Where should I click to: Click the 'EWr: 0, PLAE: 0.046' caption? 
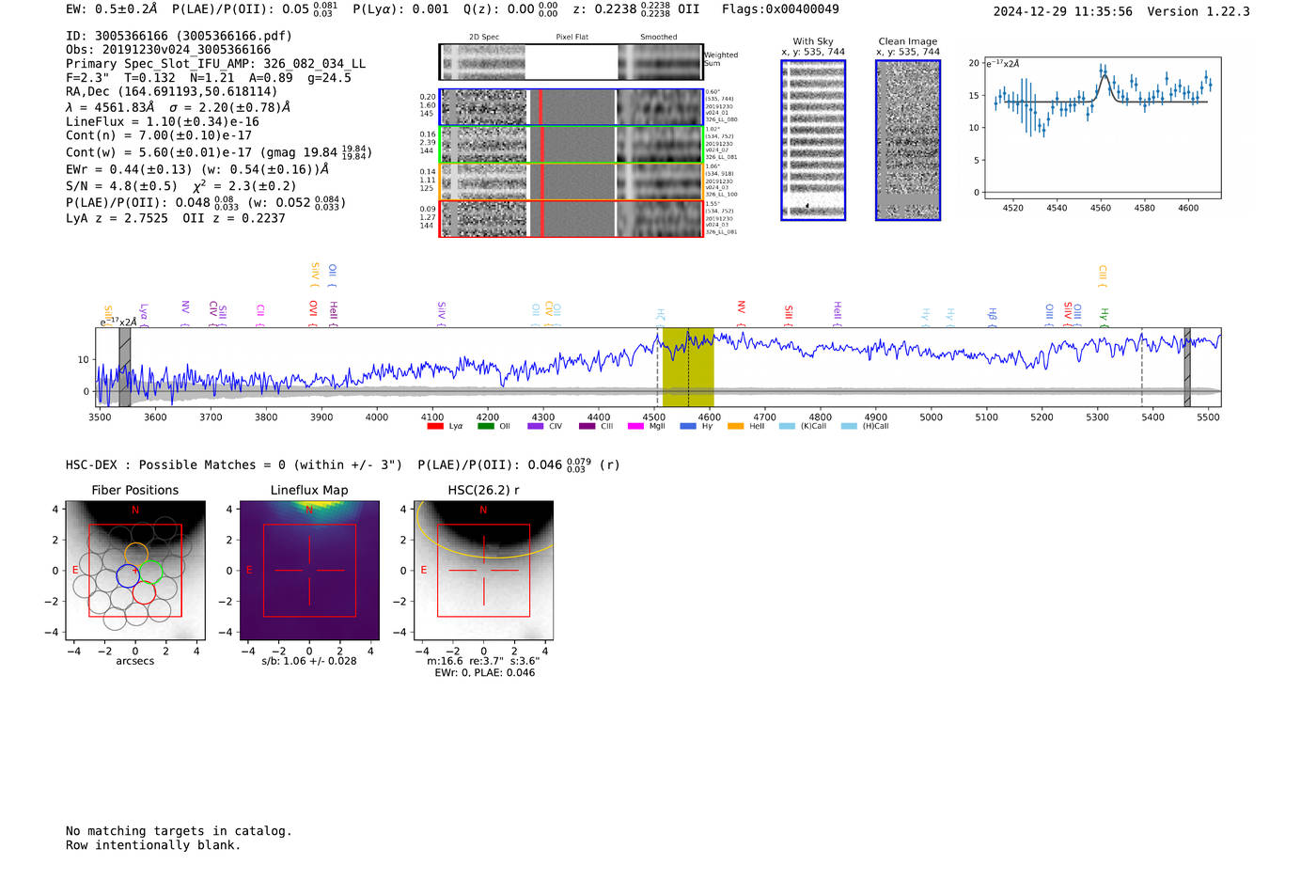click(x=485, y=673)
